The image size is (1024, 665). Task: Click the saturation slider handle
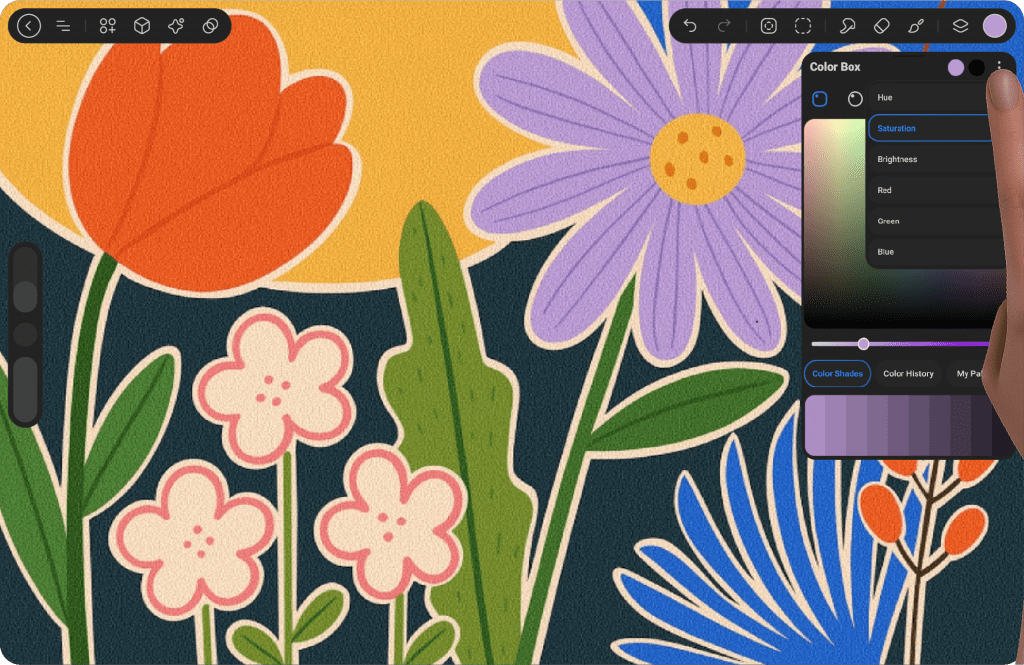[863, 343]
